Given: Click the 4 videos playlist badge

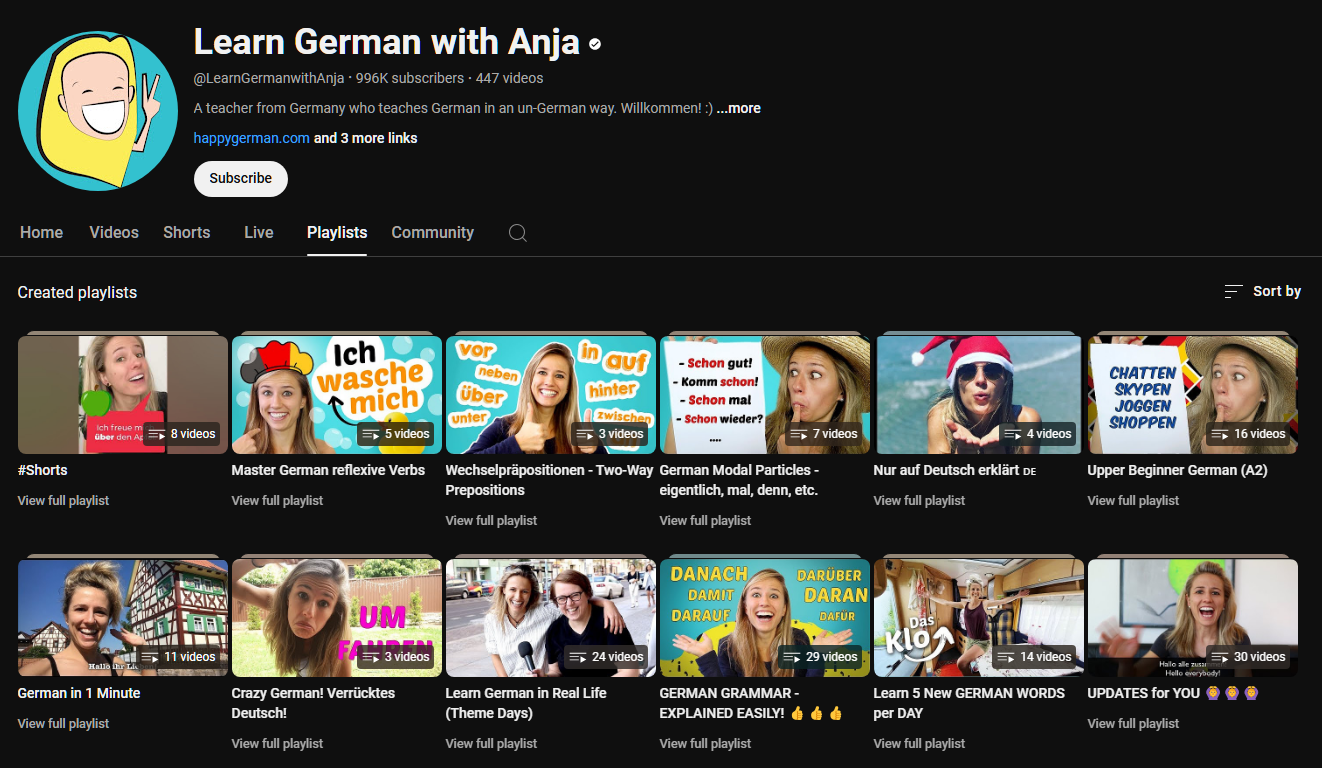Looking at the screenshot, I should click(x=1038, y=434).
